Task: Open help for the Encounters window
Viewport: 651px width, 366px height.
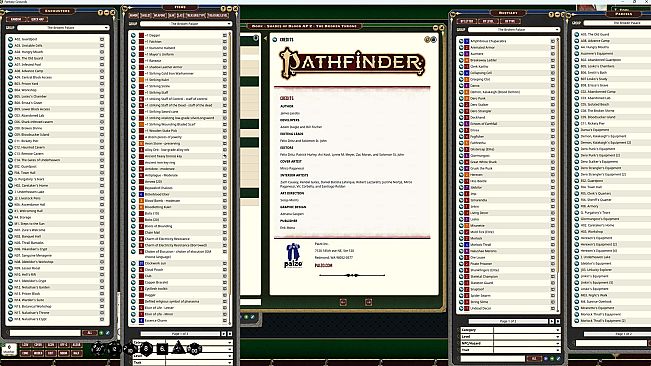Action: pos(100,12)
